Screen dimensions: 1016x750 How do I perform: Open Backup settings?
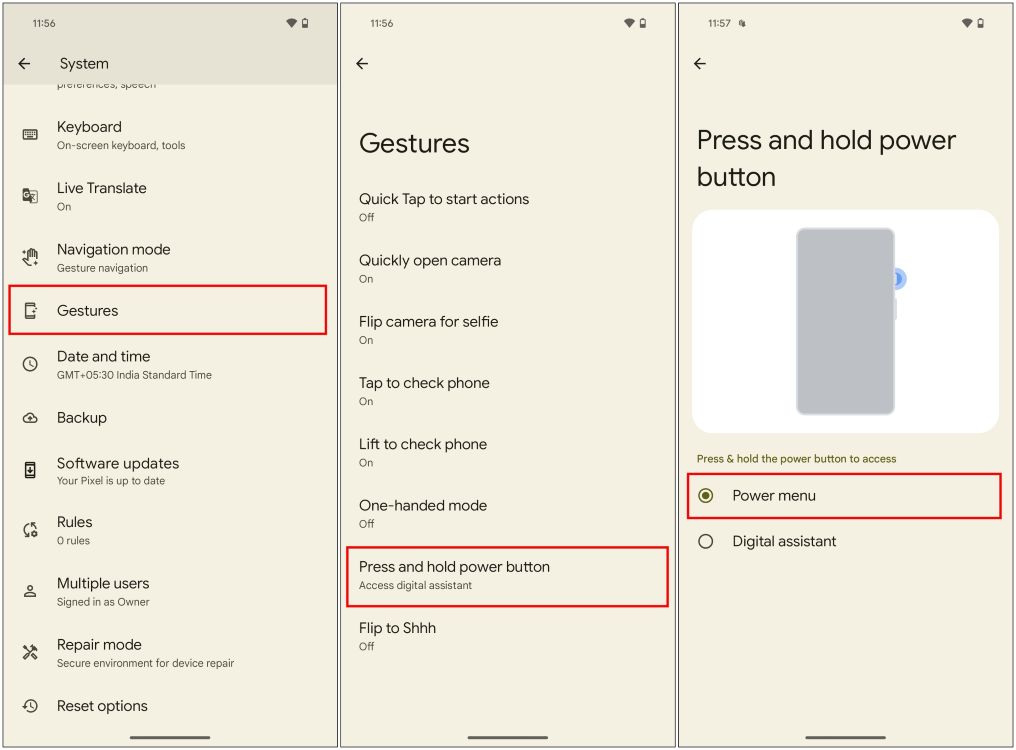(x=170, y=418)
